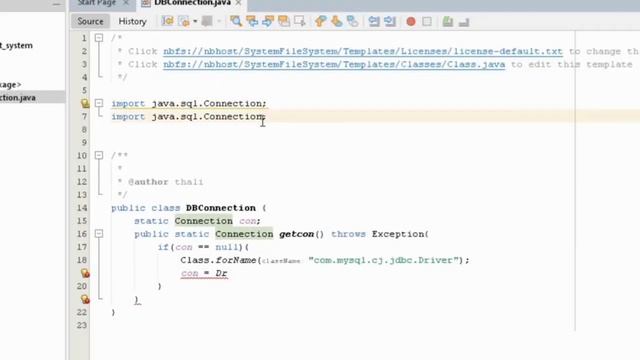Click the error hint icon beside 'con = Dr'
Viewport: 640px width, 360px height.
(84, 273)
